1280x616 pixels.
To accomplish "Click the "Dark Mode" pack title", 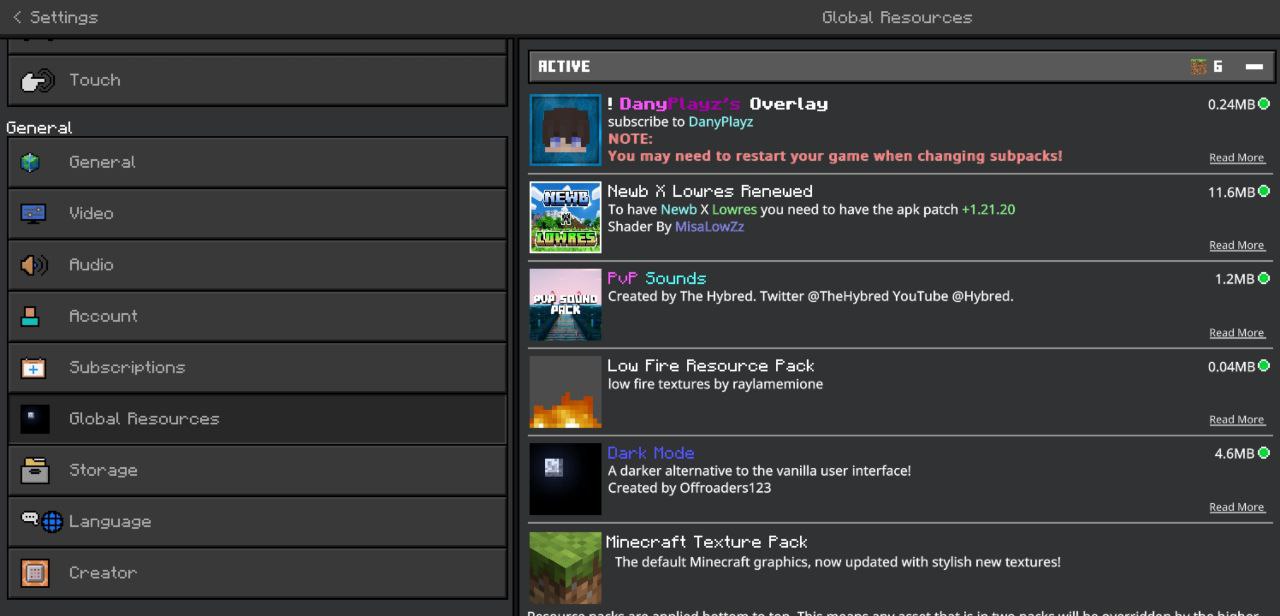I will 651,453.
